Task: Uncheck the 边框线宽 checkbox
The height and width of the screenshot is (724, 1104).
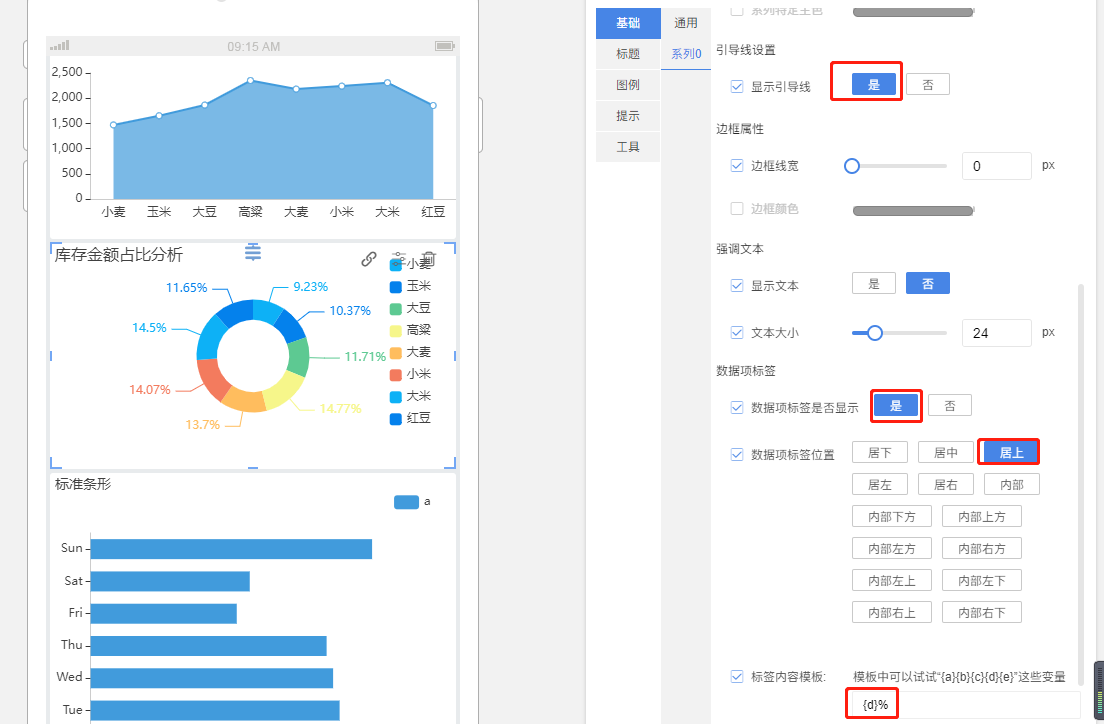Action: [x=737, y=166]
